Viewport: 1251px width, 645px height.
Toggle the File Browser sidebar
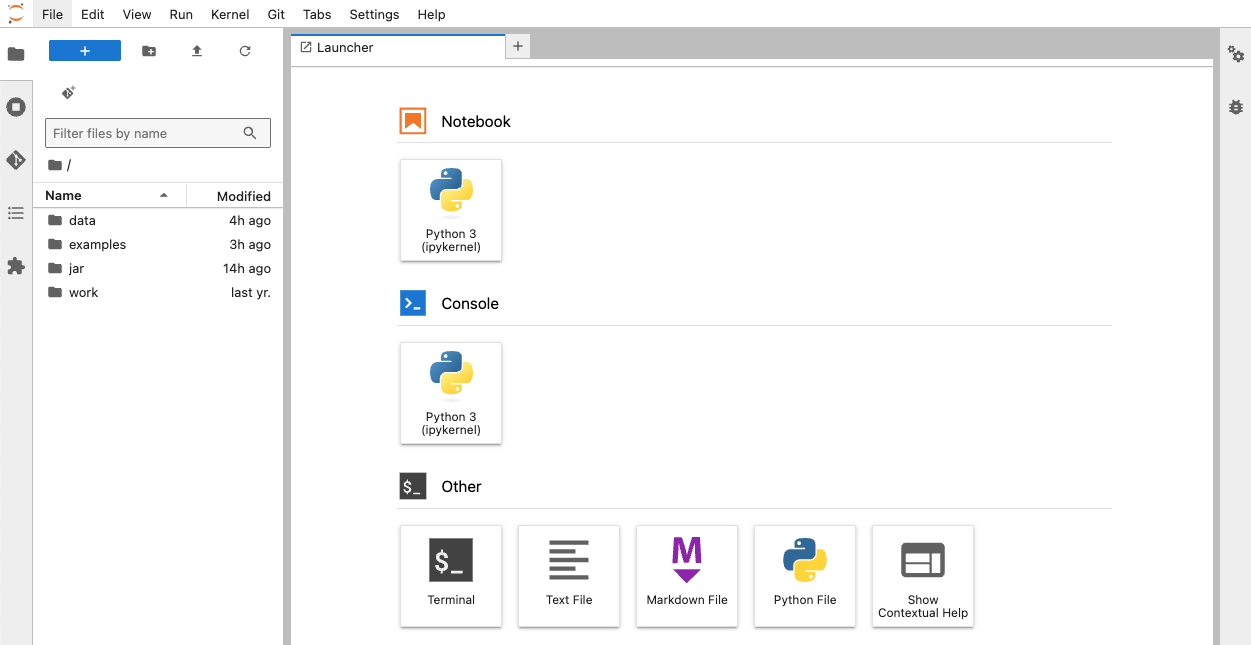[x=16, y=54]
